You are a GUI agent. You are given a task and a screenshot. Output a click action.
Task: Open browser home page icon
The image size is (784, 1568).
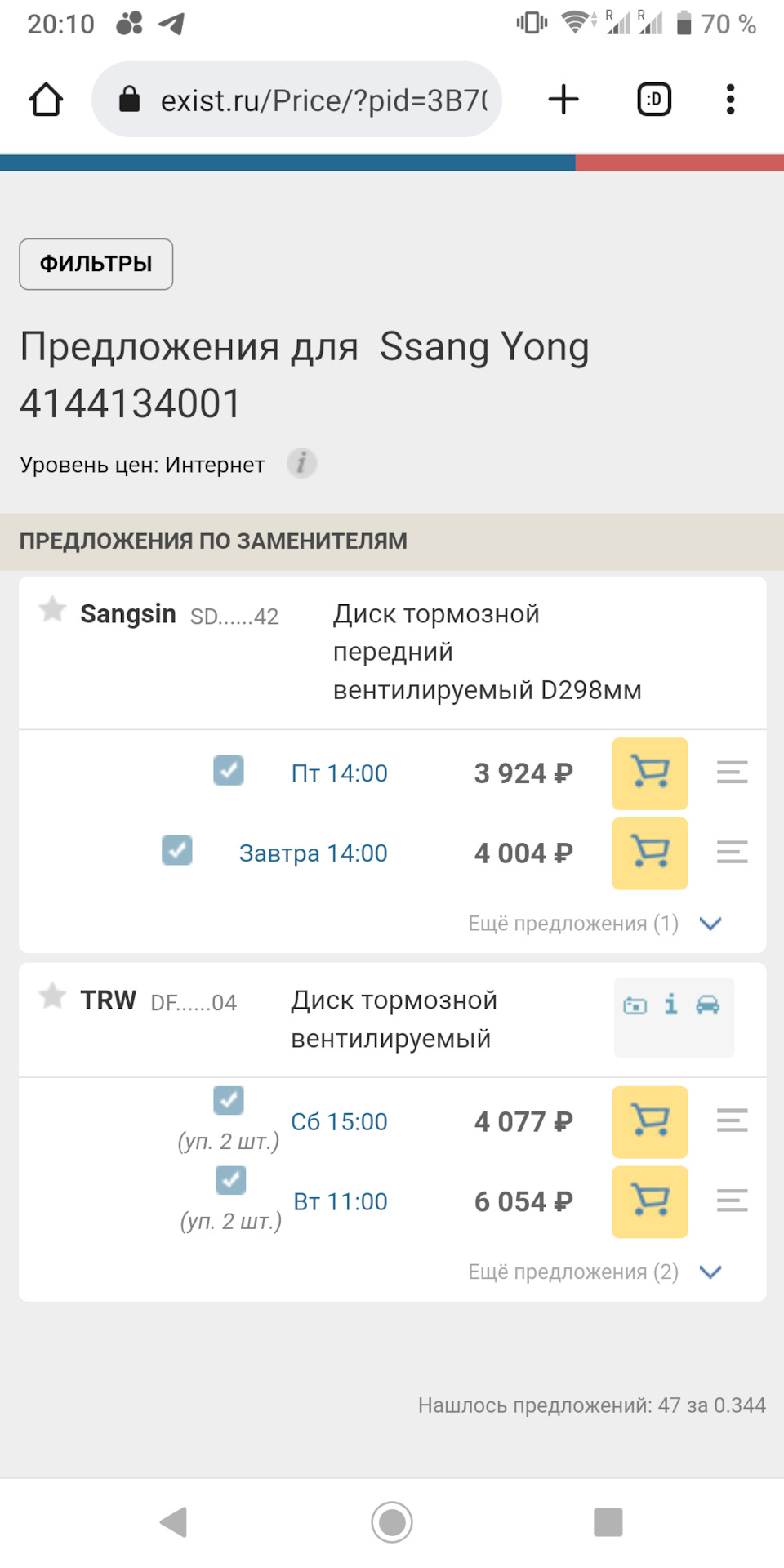pyautogui.click(x=47, y=100)
